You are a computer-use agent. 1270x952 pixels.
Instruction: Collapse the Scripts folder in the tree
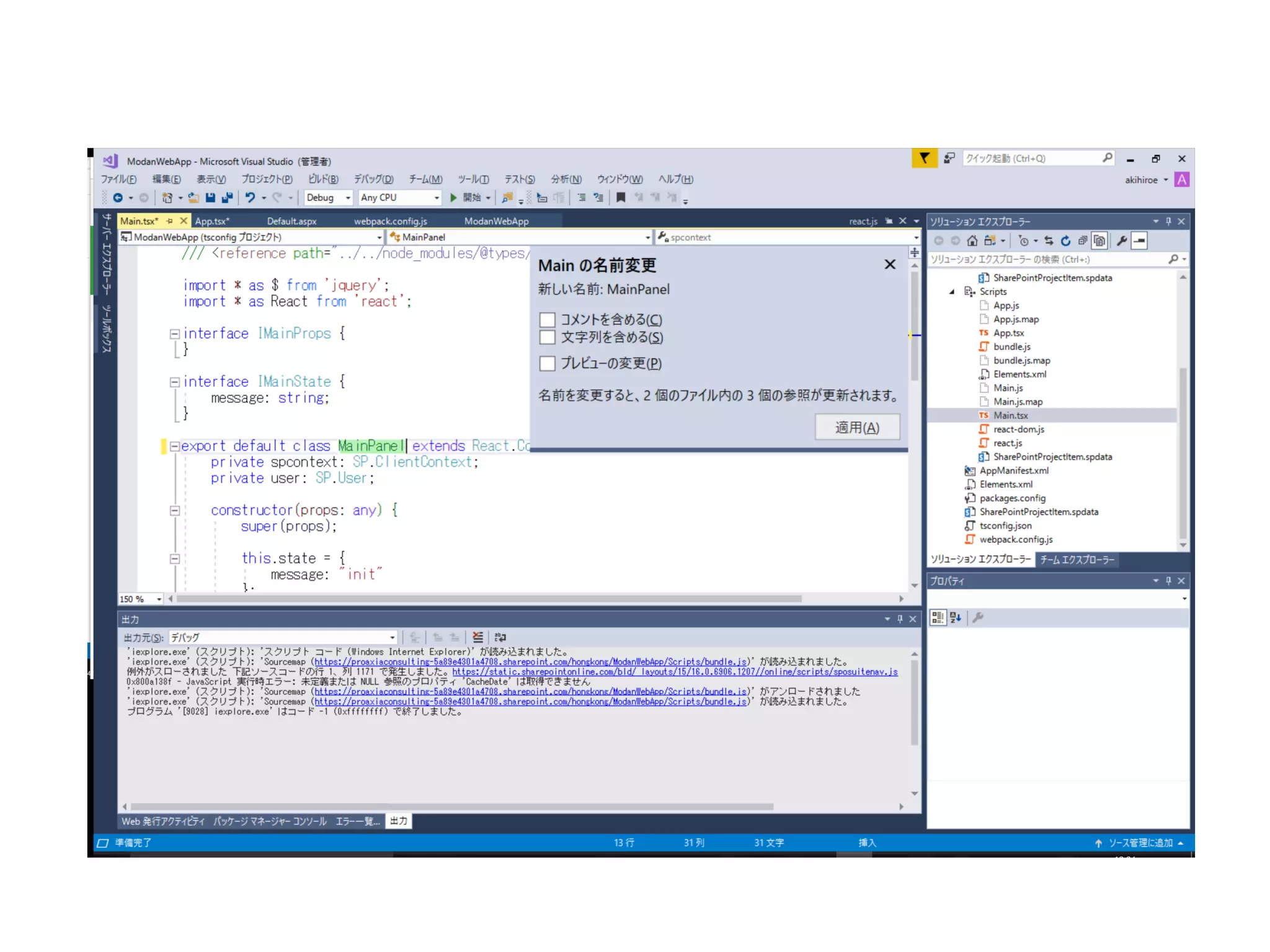coord(952,291)
